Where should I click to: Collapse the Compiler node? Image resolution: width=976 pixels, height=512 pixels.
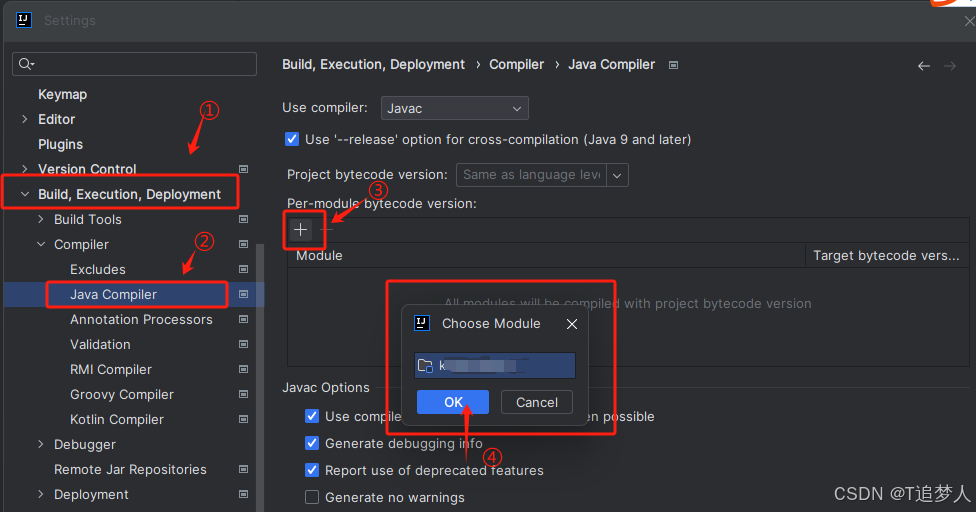coord(41,244)
